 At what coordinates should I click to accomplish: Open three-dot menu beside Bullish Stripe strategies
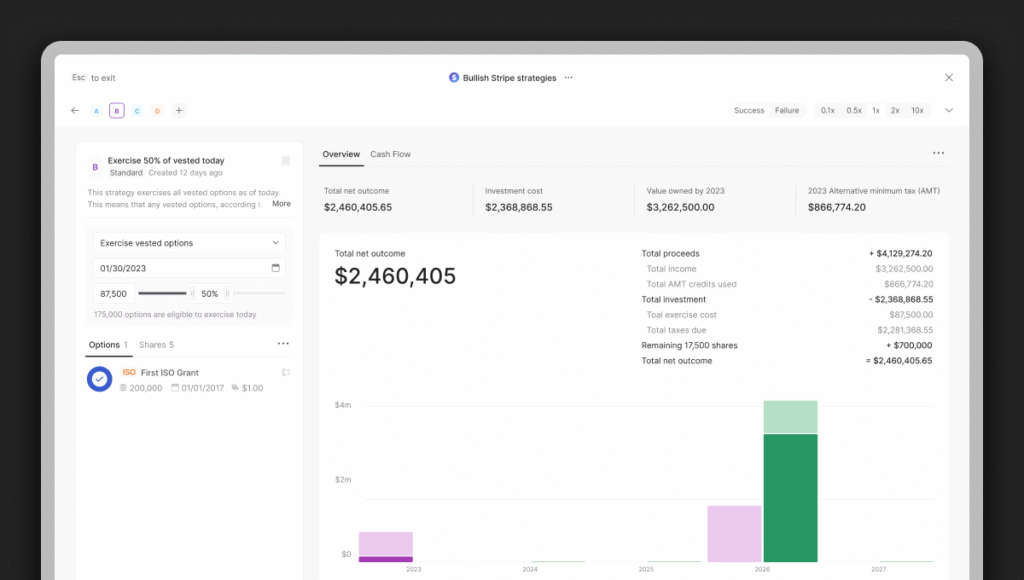569,78
